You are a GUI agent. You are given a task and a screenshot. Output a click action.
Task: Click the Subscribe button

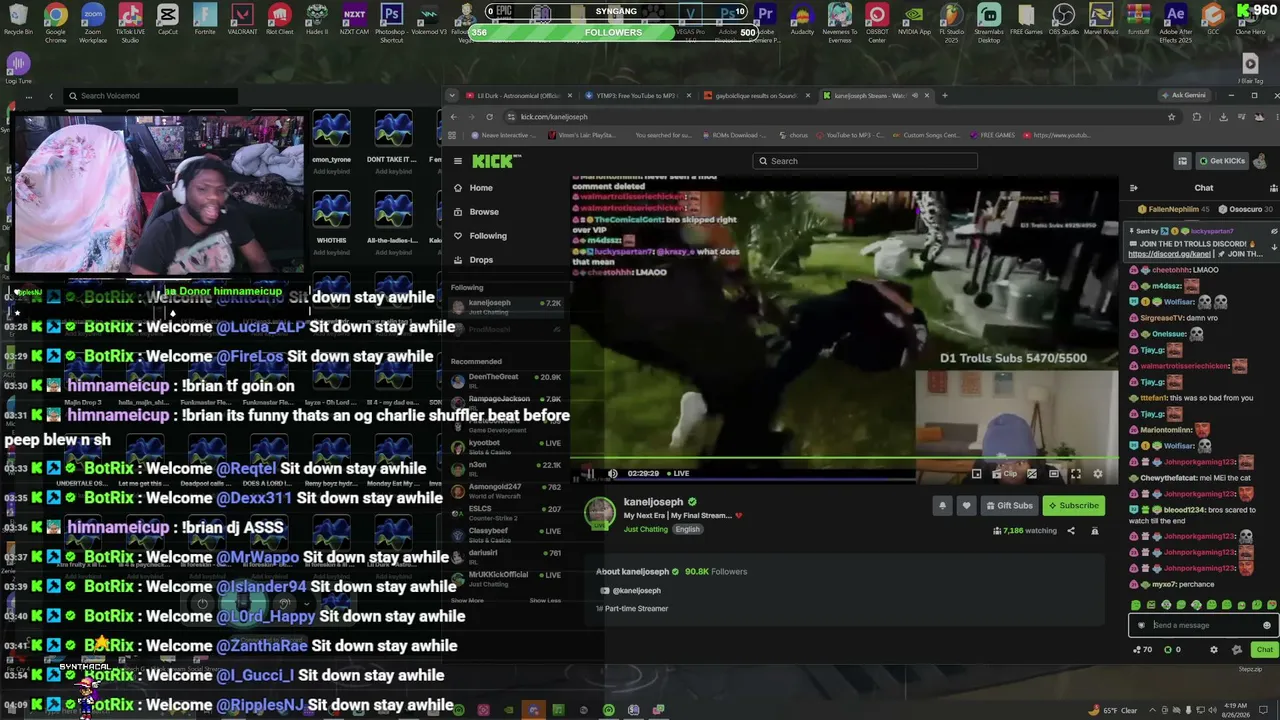(x=1073, y=506)
